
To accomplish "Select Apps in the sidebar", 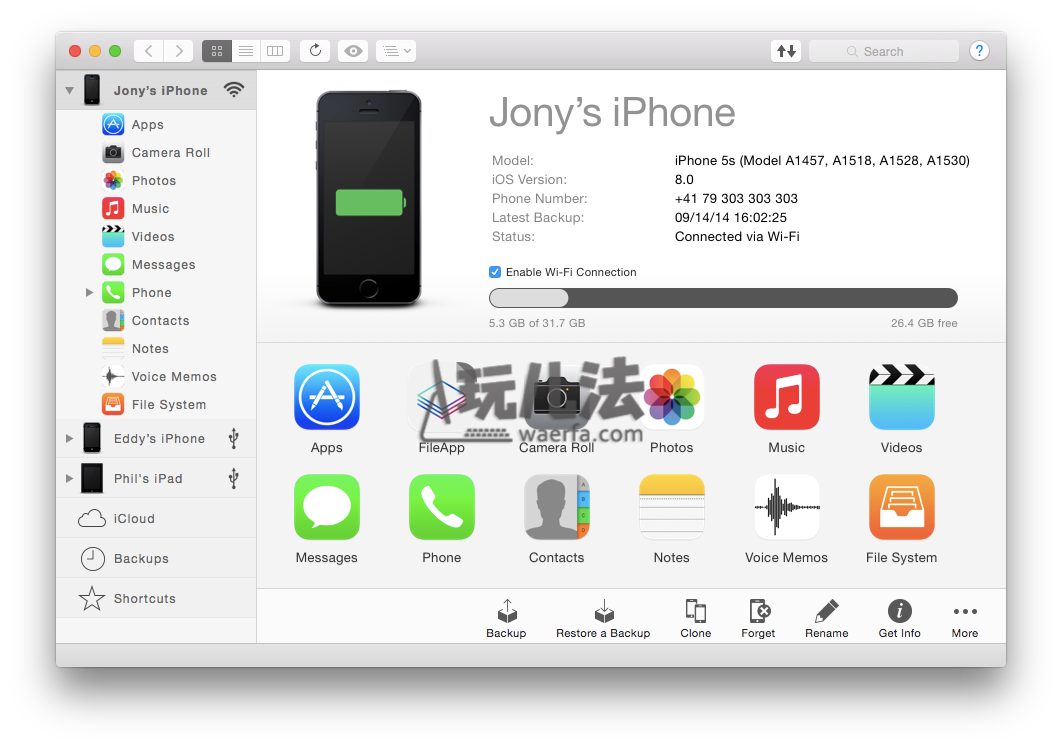I will point(156,125).
